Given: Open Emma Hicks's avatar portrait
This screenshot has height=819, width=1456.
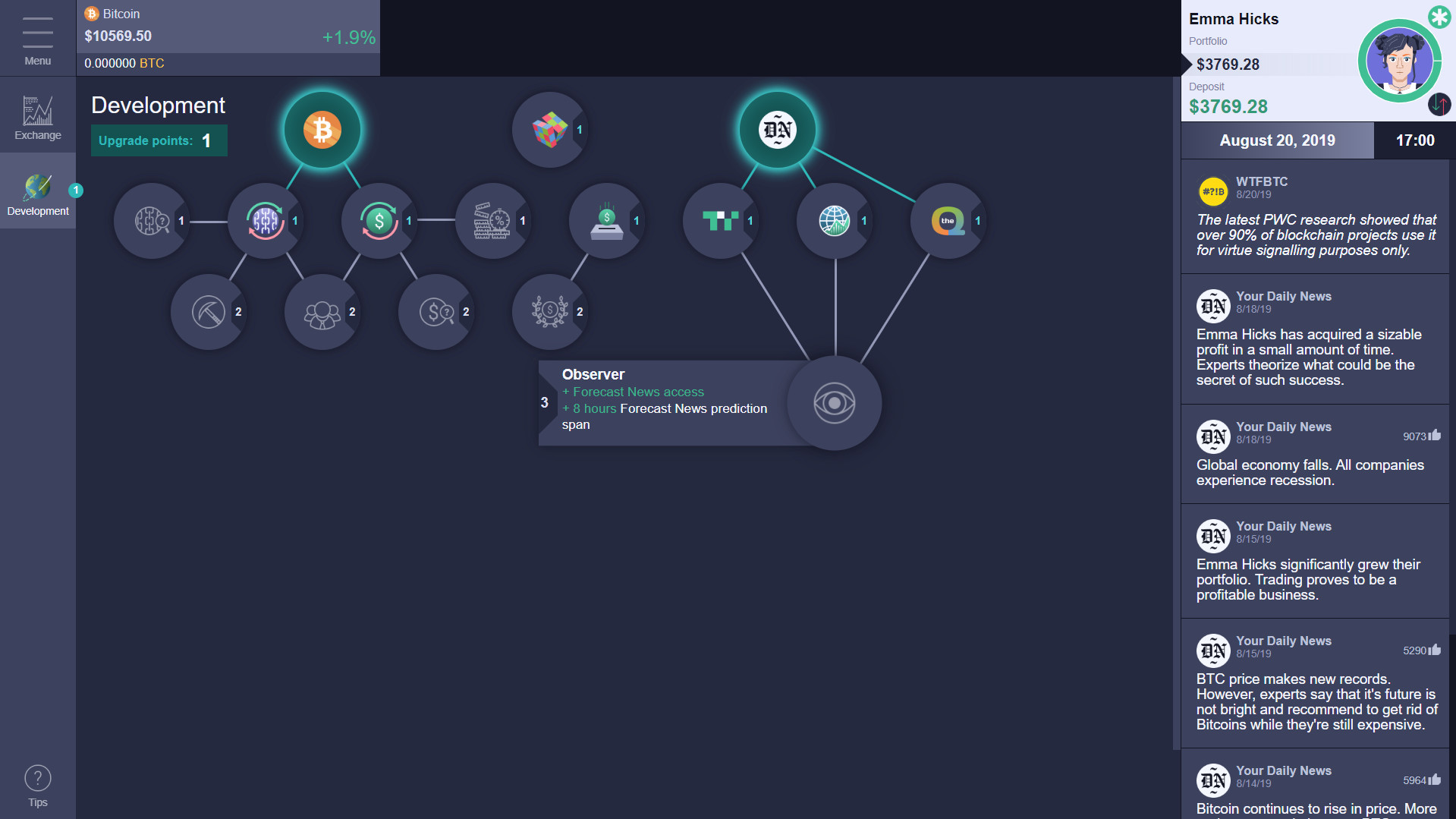Looking at the screenshot, I should point(1400,61).
